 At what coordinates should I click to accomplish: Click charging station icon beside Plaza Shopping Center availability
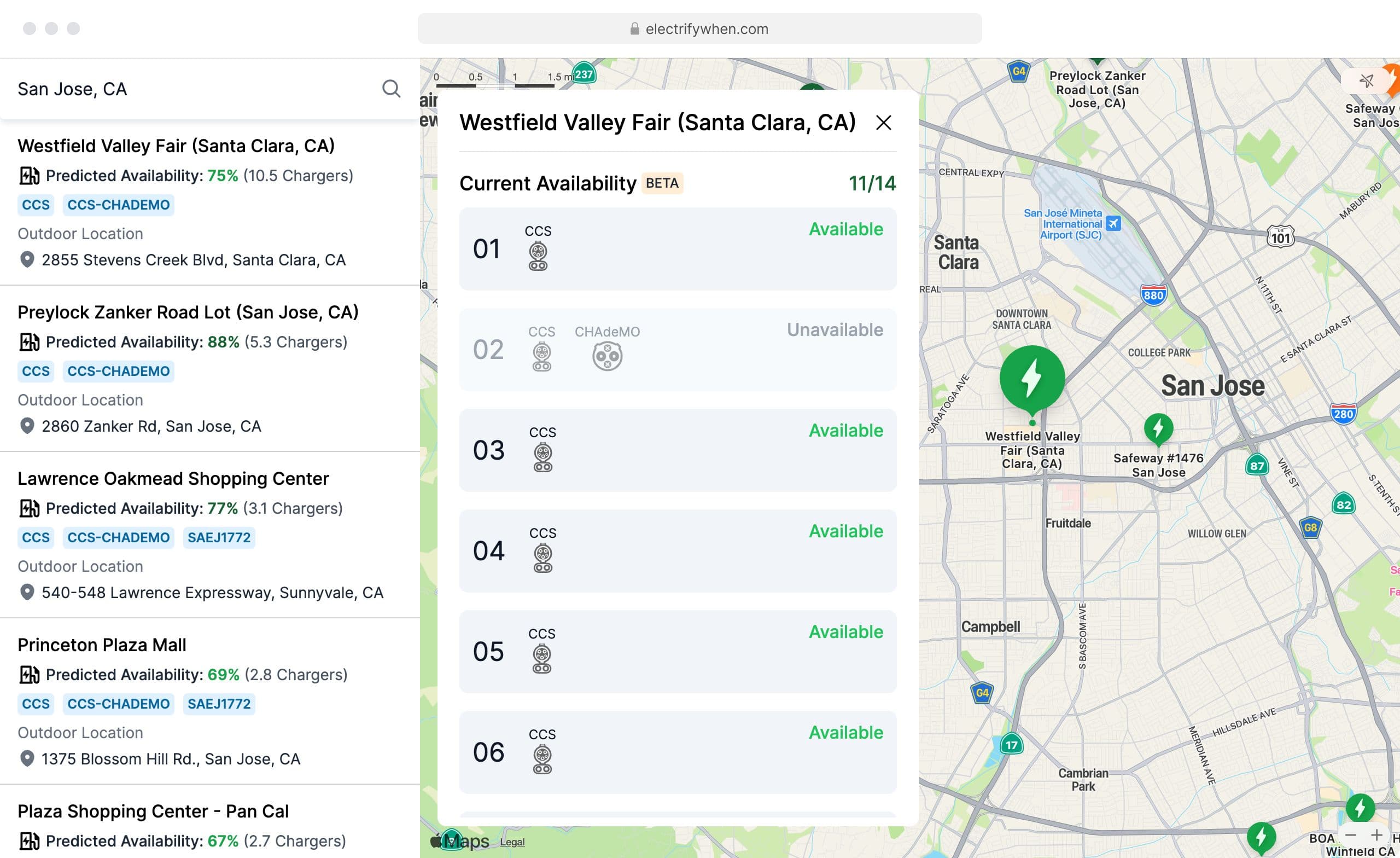point(29,841)
